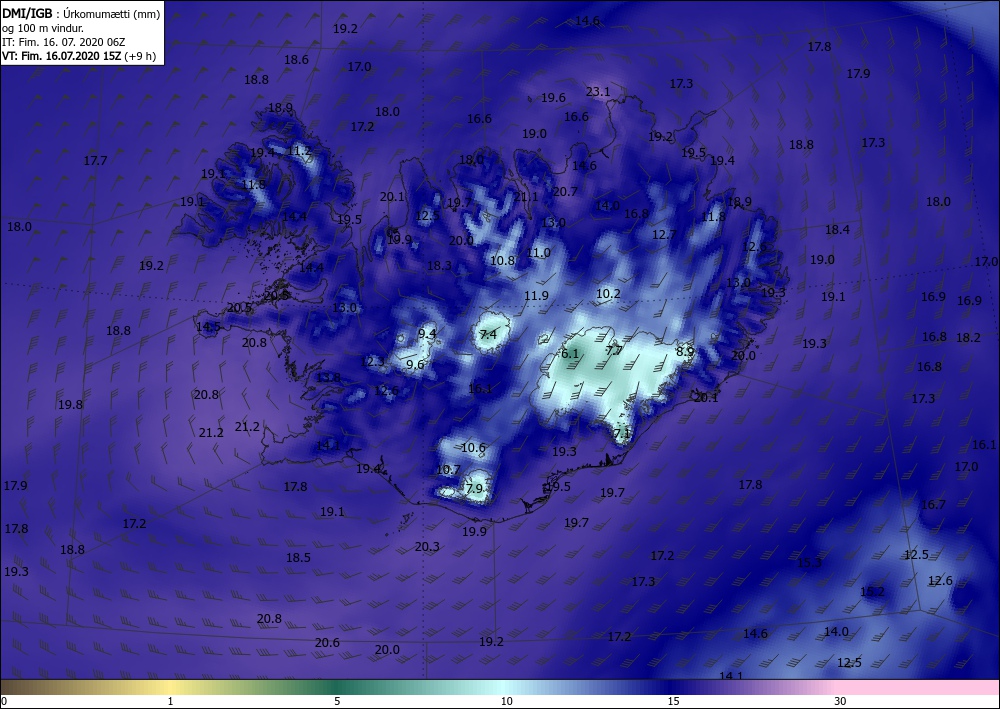This screenshot has width=1000, height=709.
Task: Click the '0' label on the color scale
Action: pos(4,701)
